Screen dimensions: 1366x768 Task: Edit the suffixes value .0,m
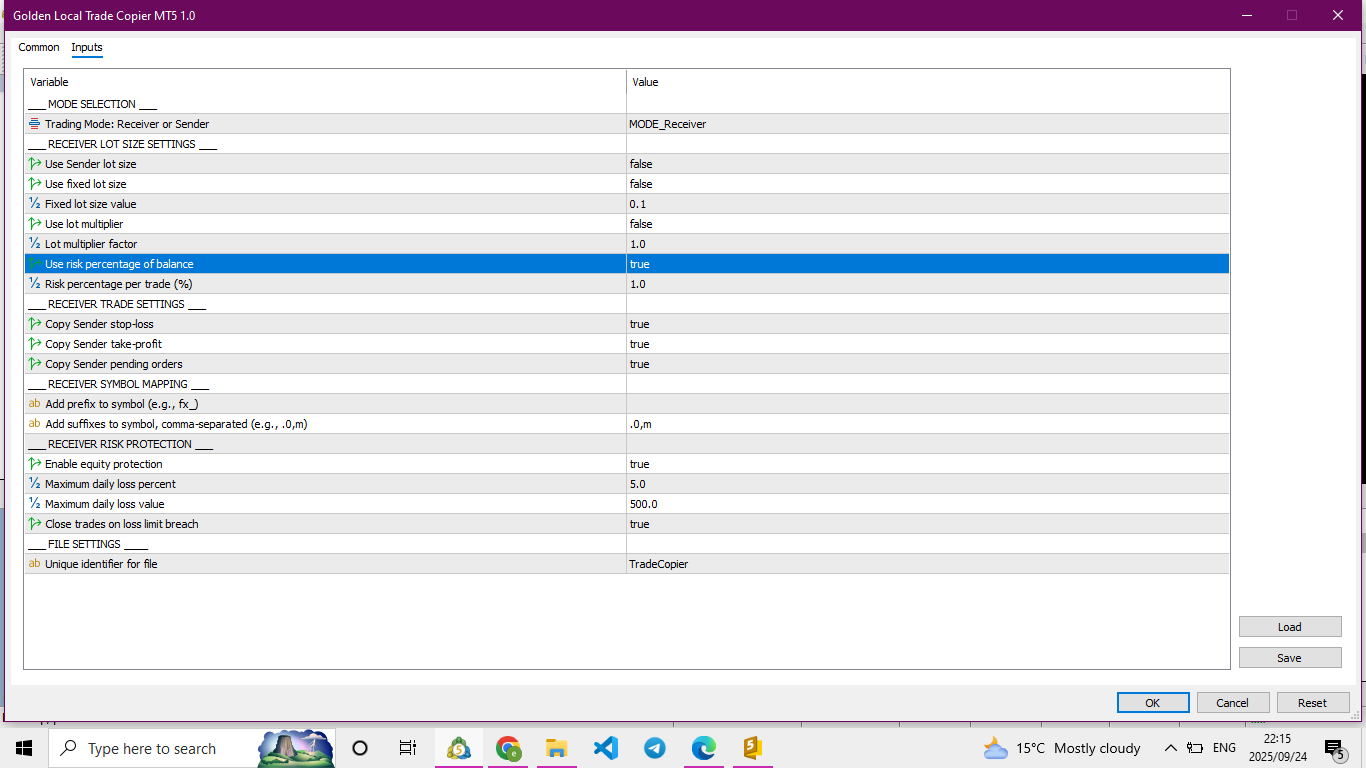[x=928, y=424]
